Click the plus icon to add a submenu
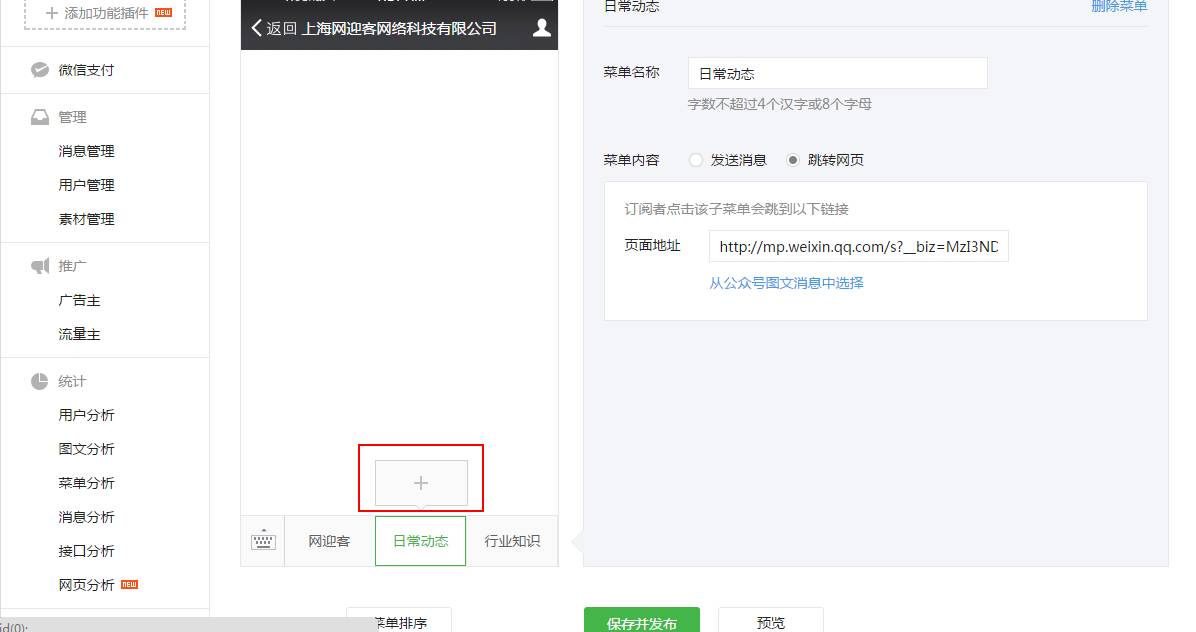 420,482
